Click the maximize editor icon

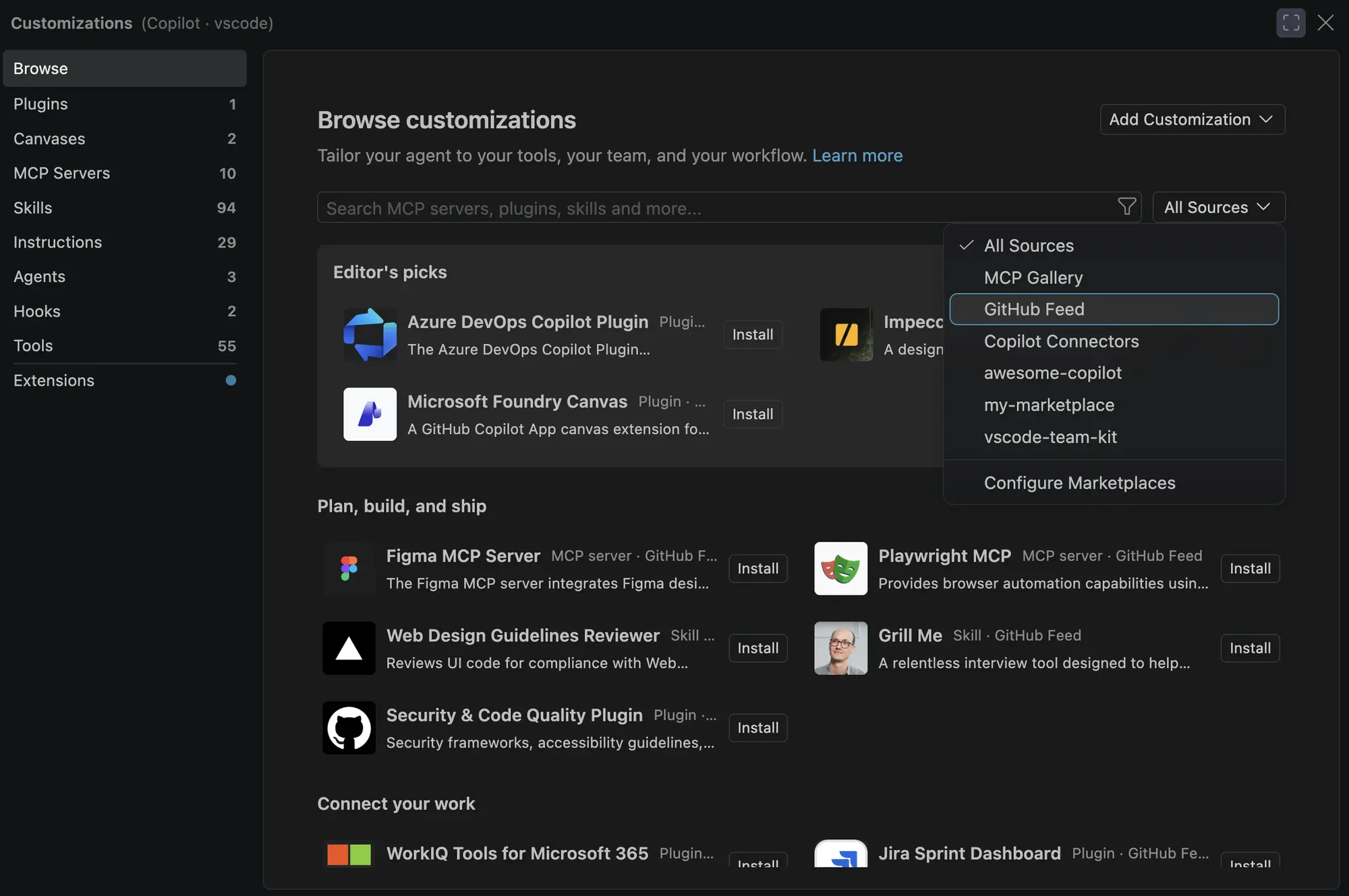[x=1290, y=23]
